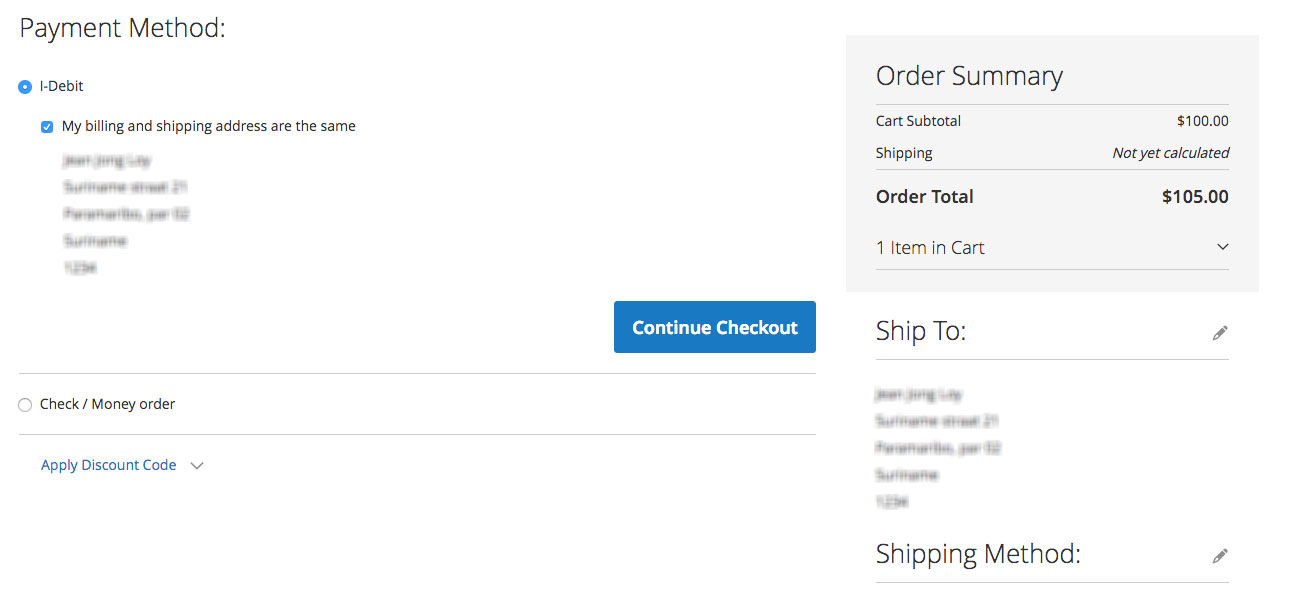Select the I-Debit radio button
The image size is (1298, 616).
point(25,87)
